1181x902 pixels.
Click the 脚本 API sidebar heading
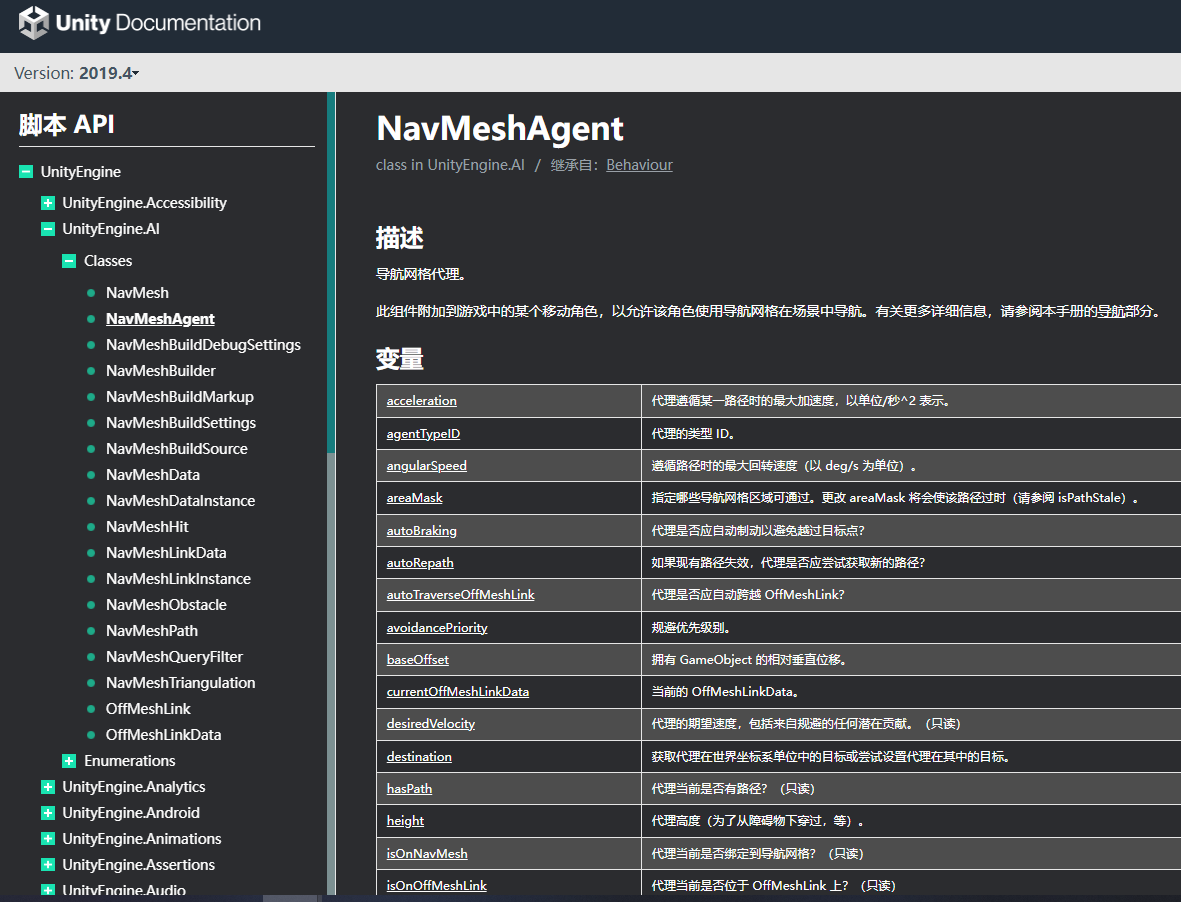click(66, 124)
